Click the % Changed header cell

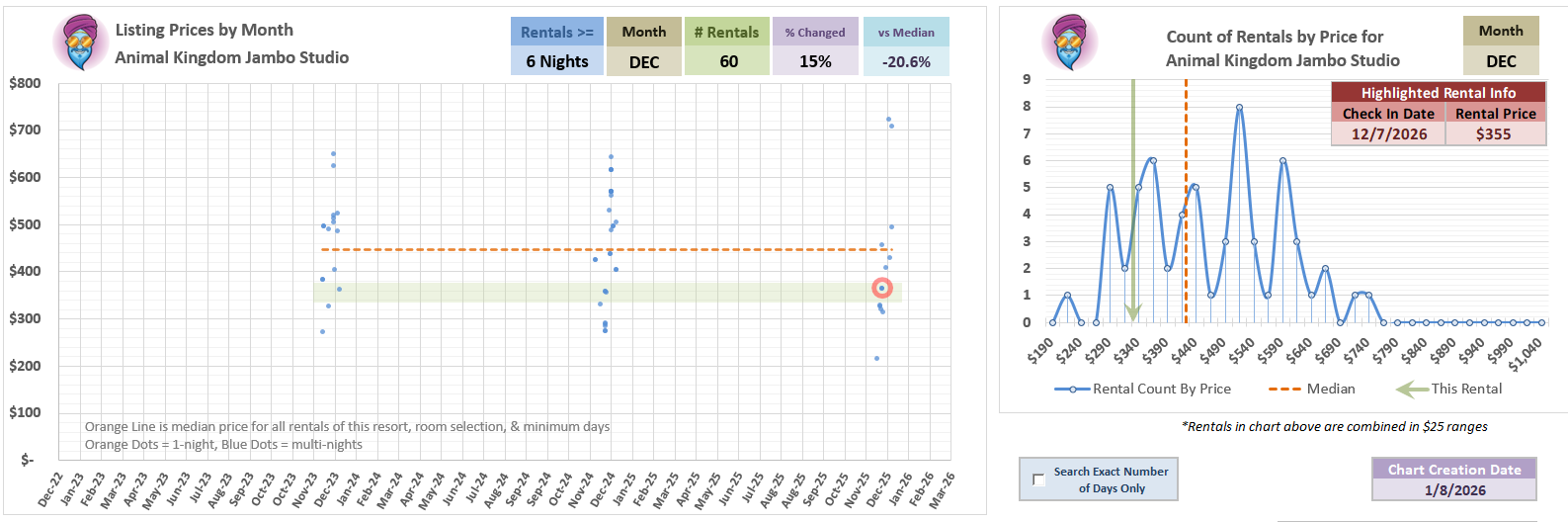pyautogui.click(x=815, y=32)
